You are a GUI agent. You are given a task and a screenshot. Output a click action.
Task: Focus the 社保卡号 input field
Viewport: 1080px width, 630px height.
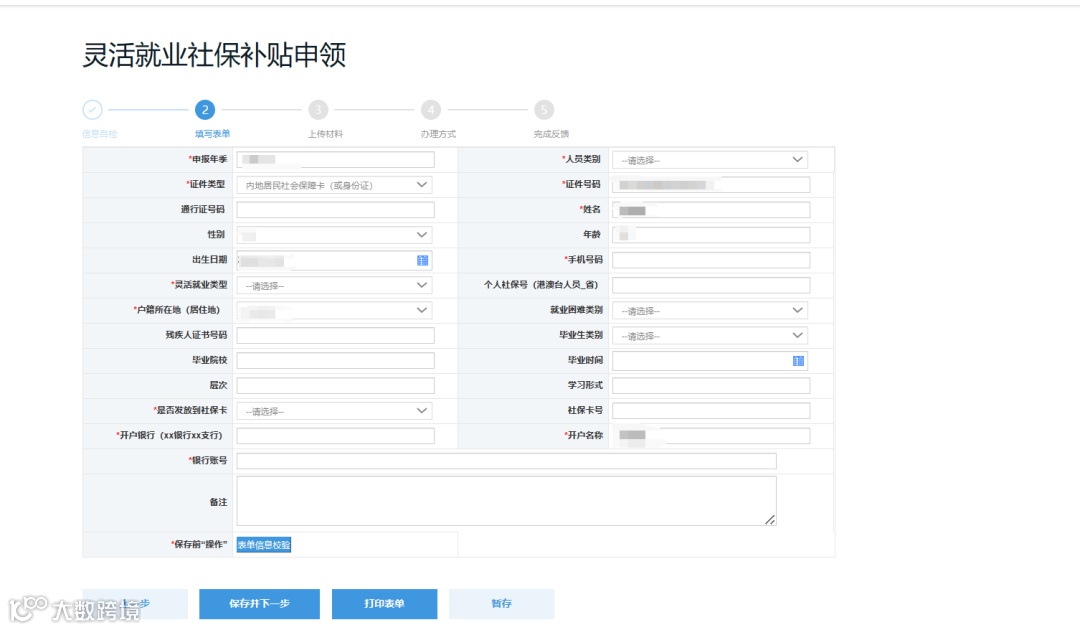(711, 411)
